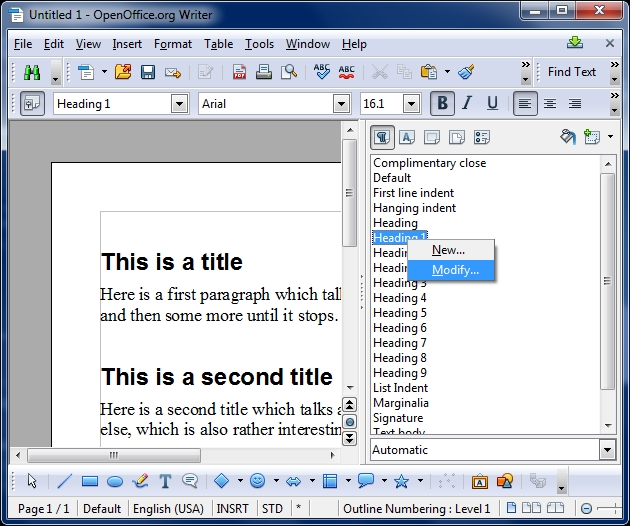
Task: Show Character Styles in Styles panel
Action: (407, 137)
